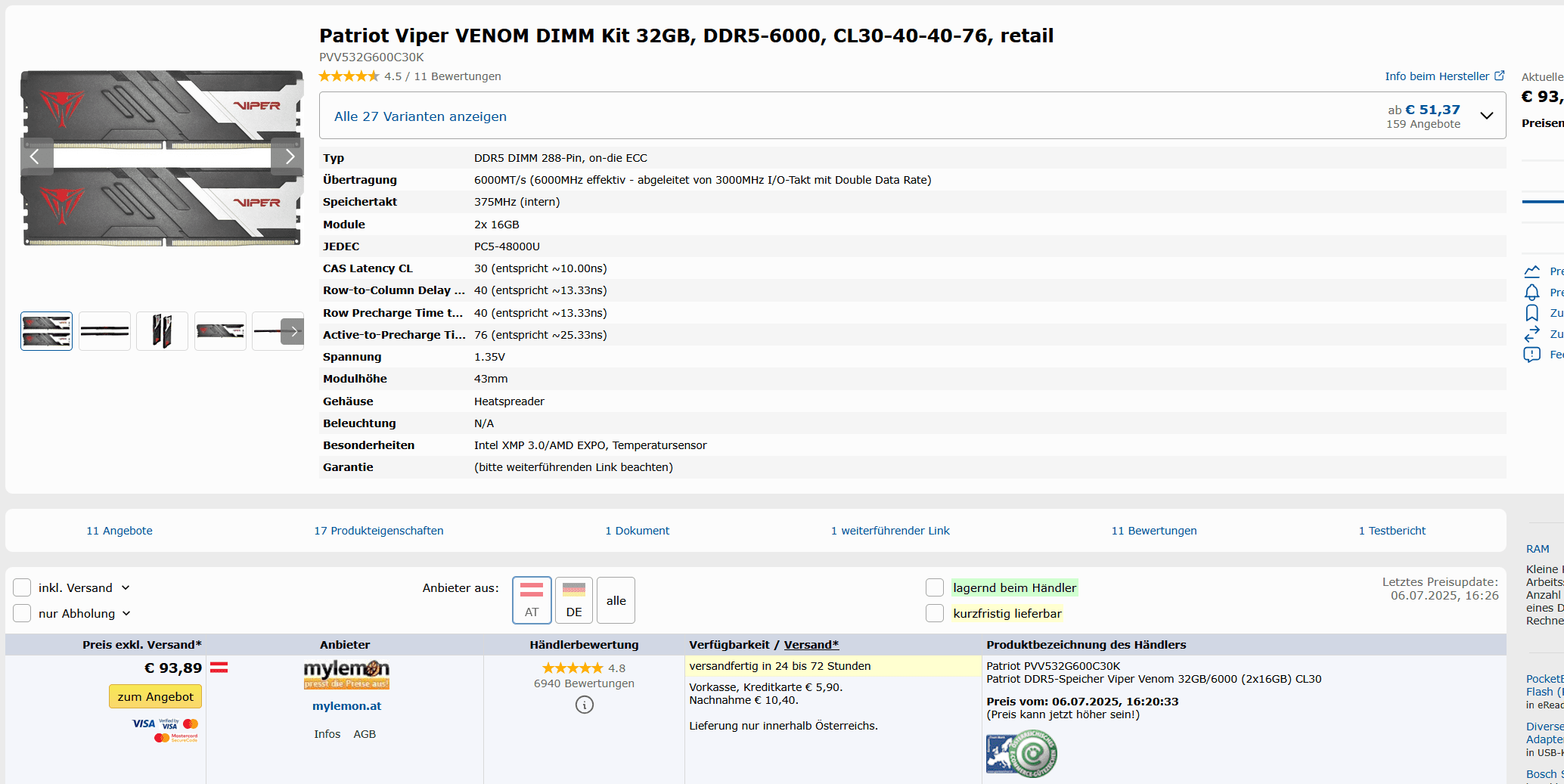Click the main product image
Viewport: 1564px width, 784px height.
coord(162,157)
